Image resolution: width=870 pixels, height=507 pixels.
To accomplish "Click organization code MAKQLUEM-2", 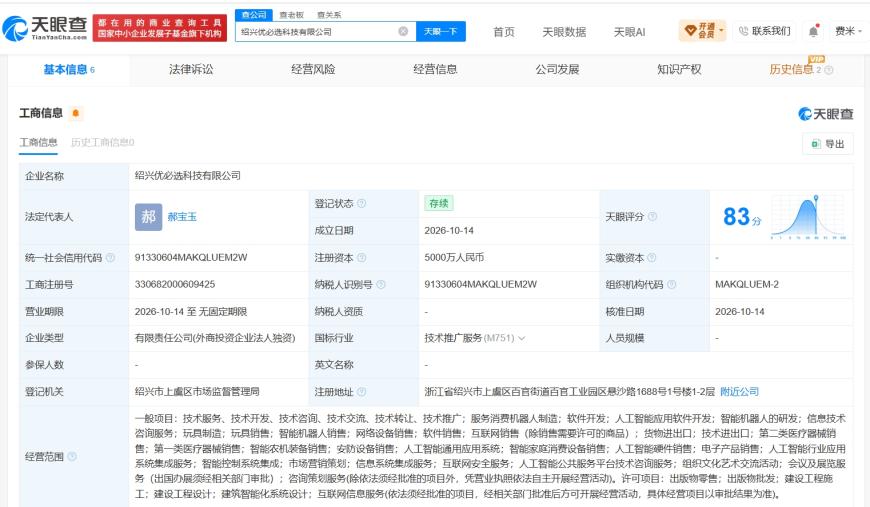I will coord(747,285).
